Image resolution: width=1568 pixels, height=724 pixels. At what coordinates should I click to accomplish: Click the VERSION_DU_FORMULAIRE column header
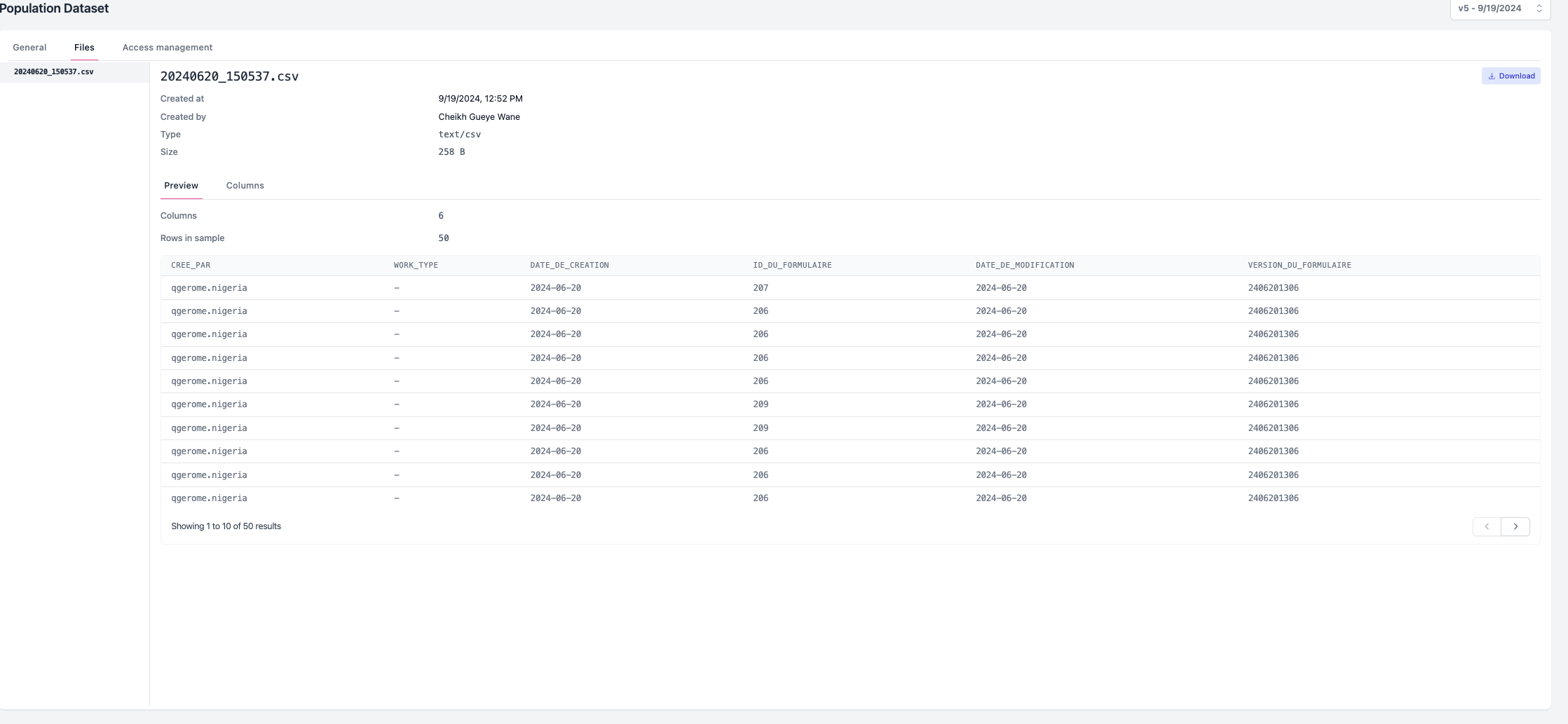point(1299,266)
